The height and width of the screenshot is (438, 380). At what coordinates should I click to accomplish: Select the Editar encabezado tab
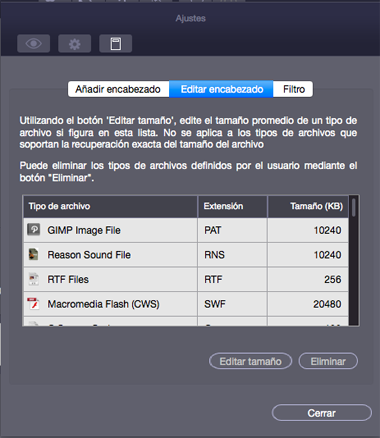[221, 89]
